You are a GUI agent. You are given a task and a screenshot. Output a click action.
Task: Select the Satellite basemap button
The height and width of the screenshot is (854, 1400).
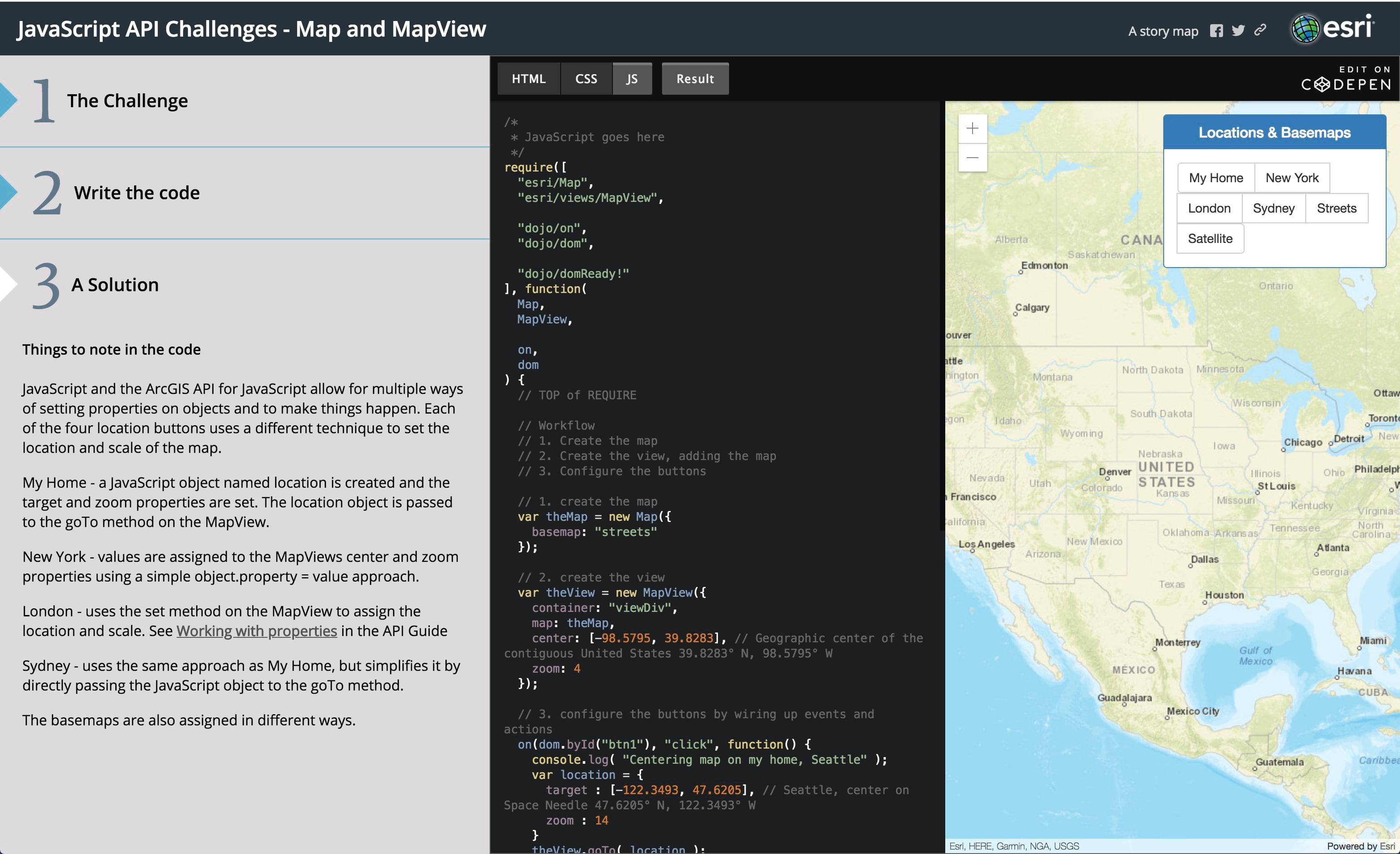(x=1210, y=239)
